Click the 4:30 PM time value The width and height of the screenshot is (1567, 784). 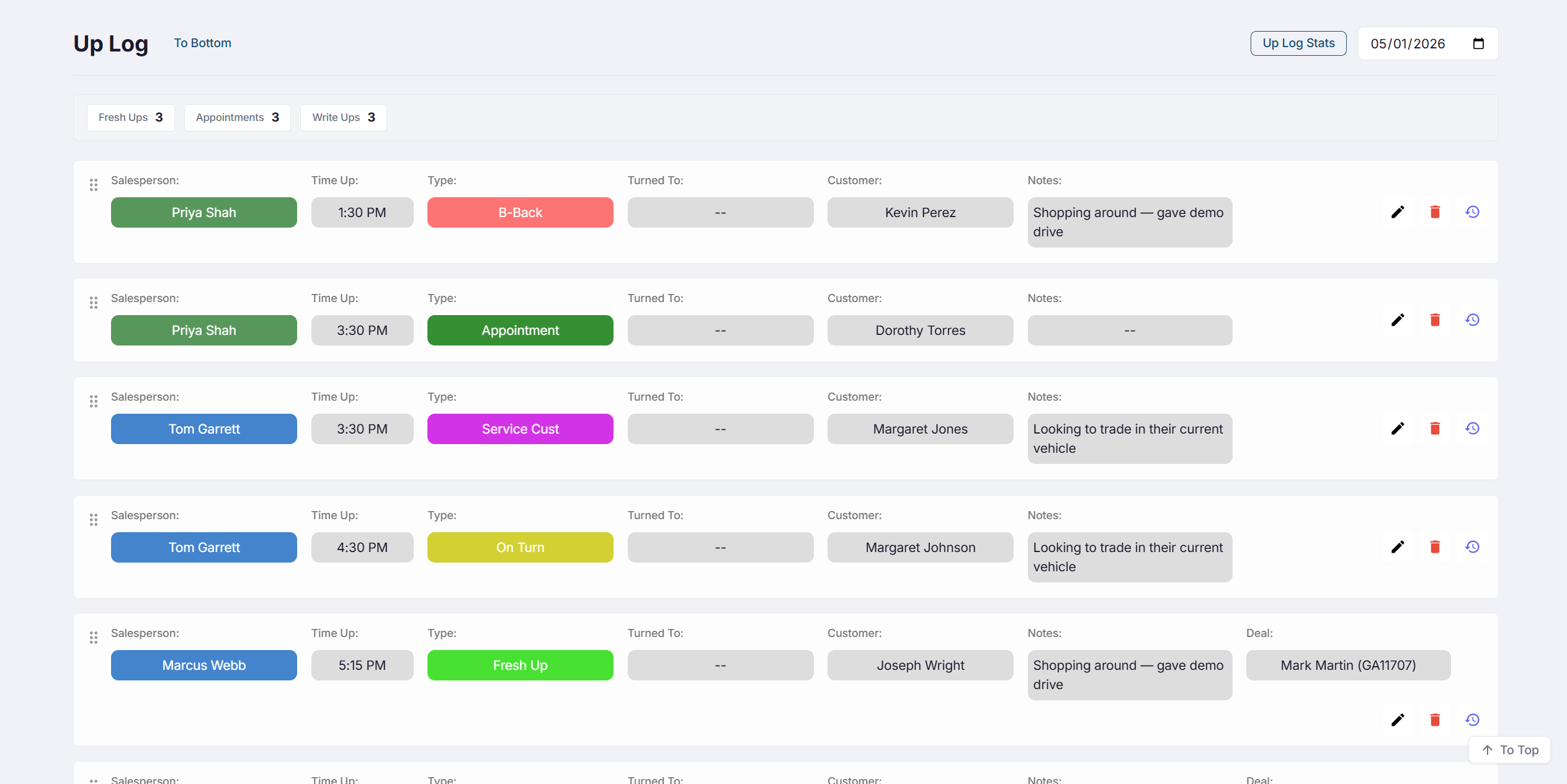coord(362,548)
